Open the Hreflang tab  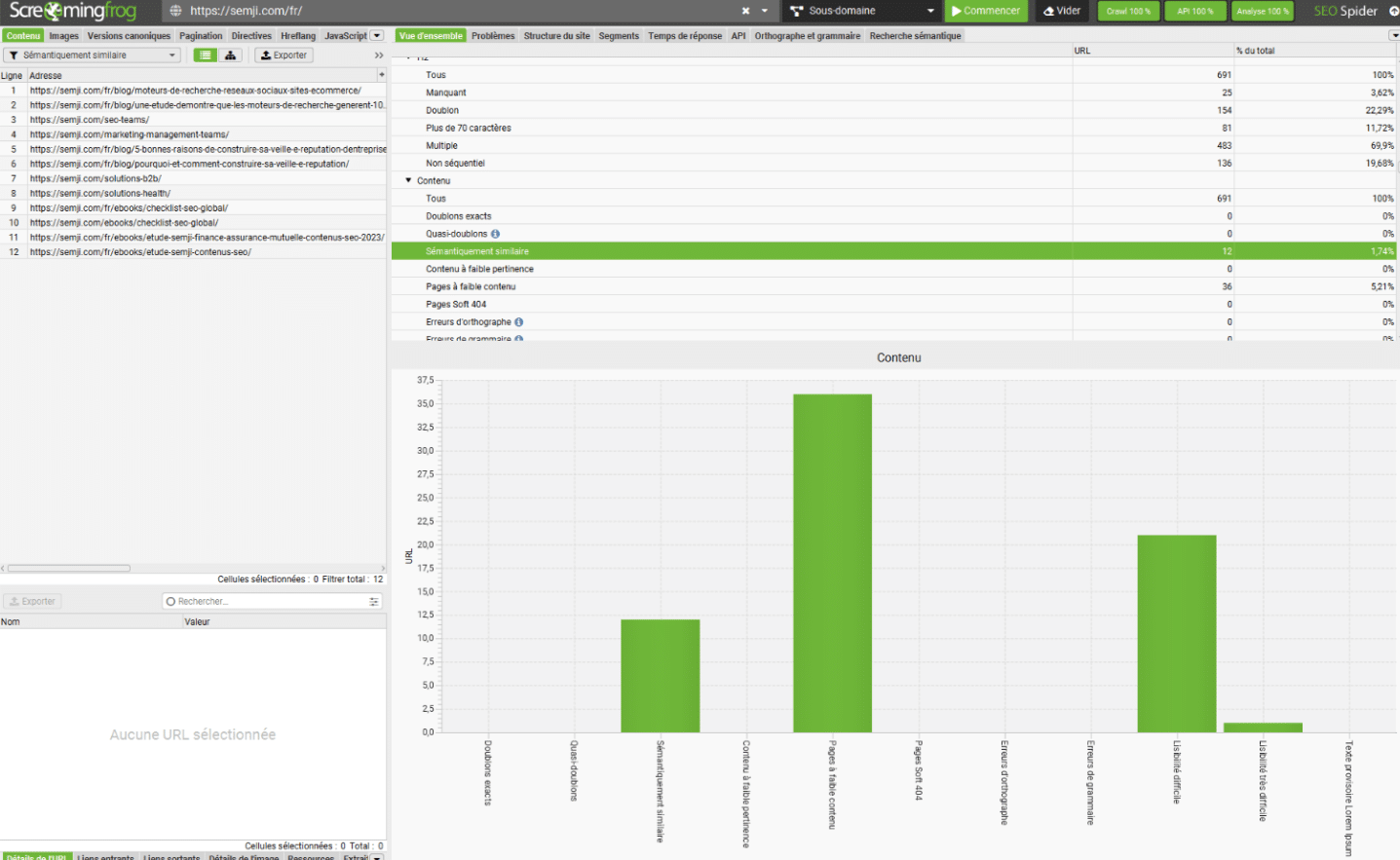click(x=298, y=36)
